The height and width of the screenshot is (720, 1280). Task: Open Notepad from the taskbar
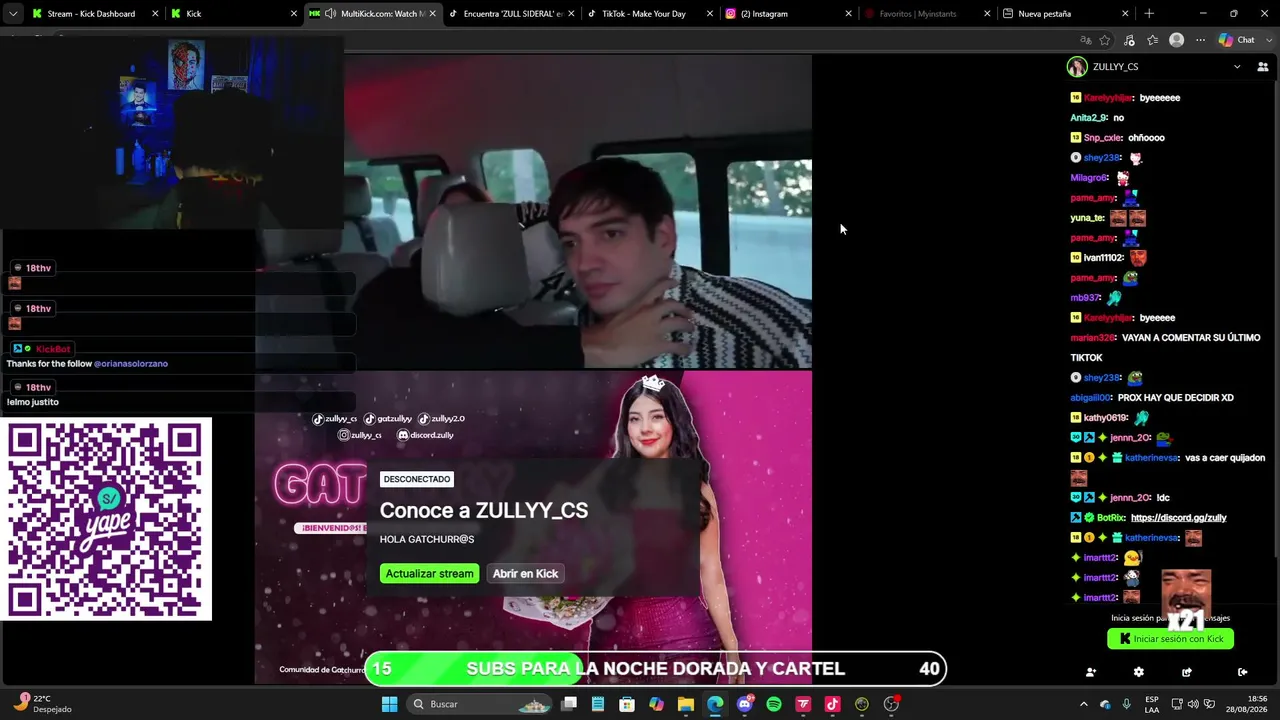[598, 704]
